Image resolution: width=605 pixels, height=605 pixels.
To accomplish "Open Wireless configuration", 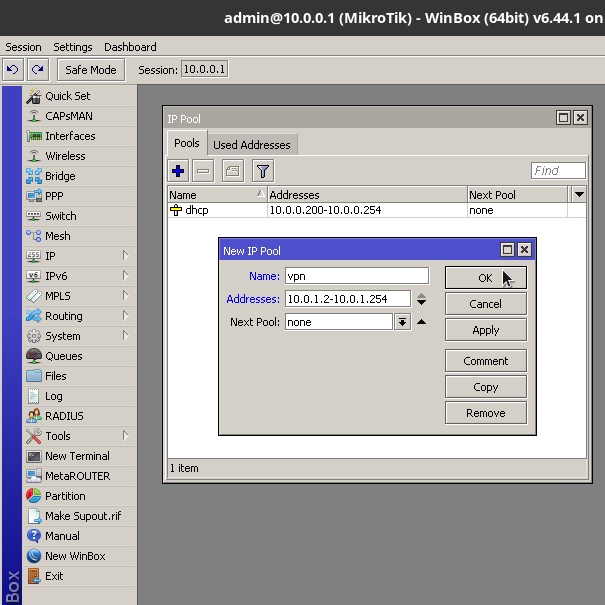I will (x=80, y=156).
